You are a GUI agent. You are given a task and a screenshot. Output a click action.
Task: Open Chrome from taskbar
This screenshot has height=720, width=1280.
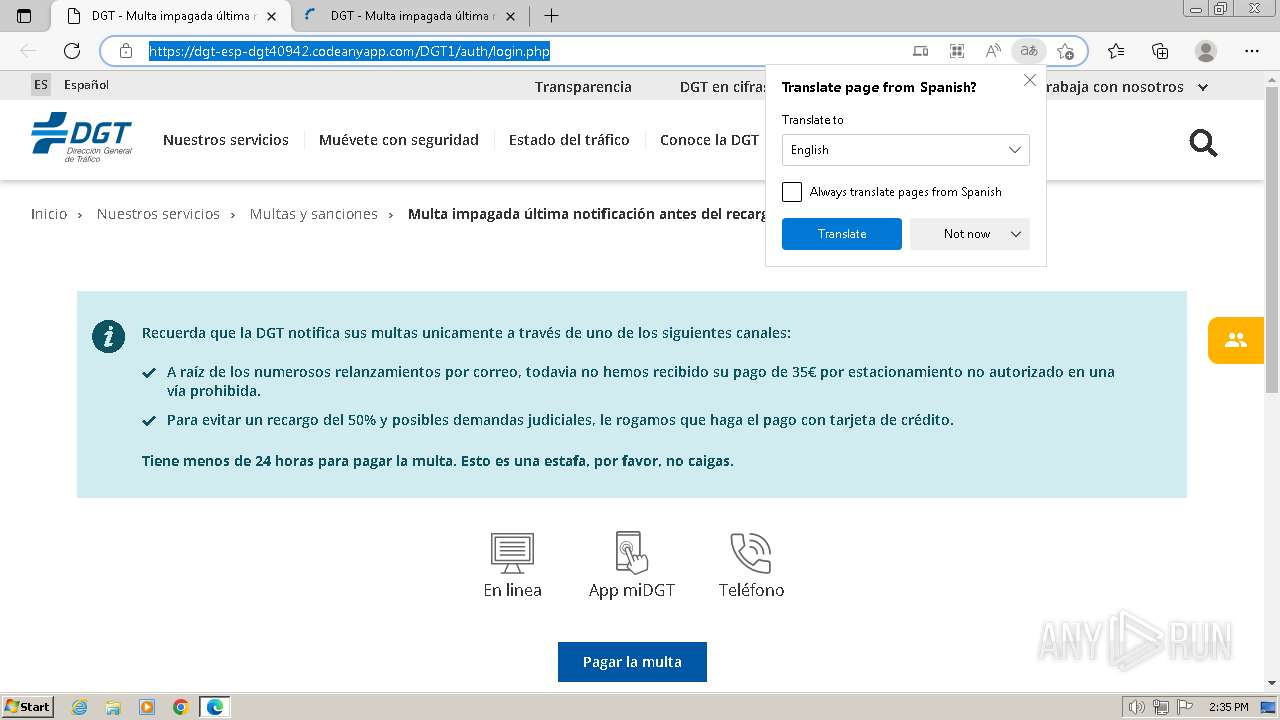tap(180, 707)
